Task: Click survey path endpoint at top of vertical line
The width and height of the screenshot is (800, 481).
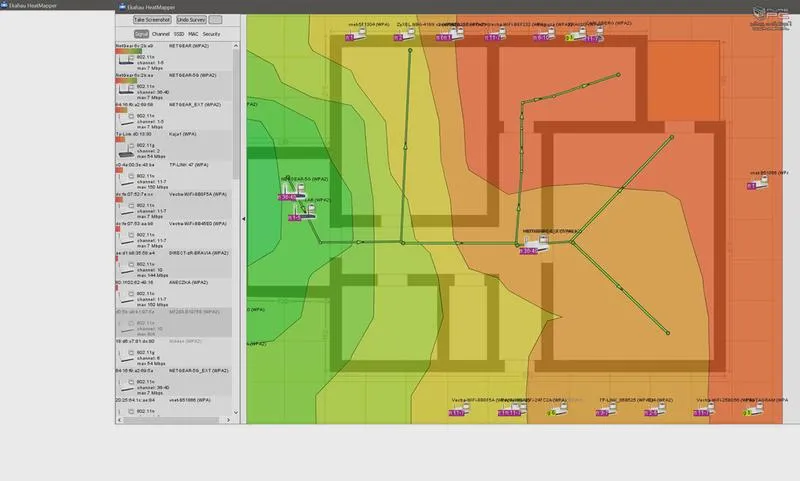Action: pos(410,50)
